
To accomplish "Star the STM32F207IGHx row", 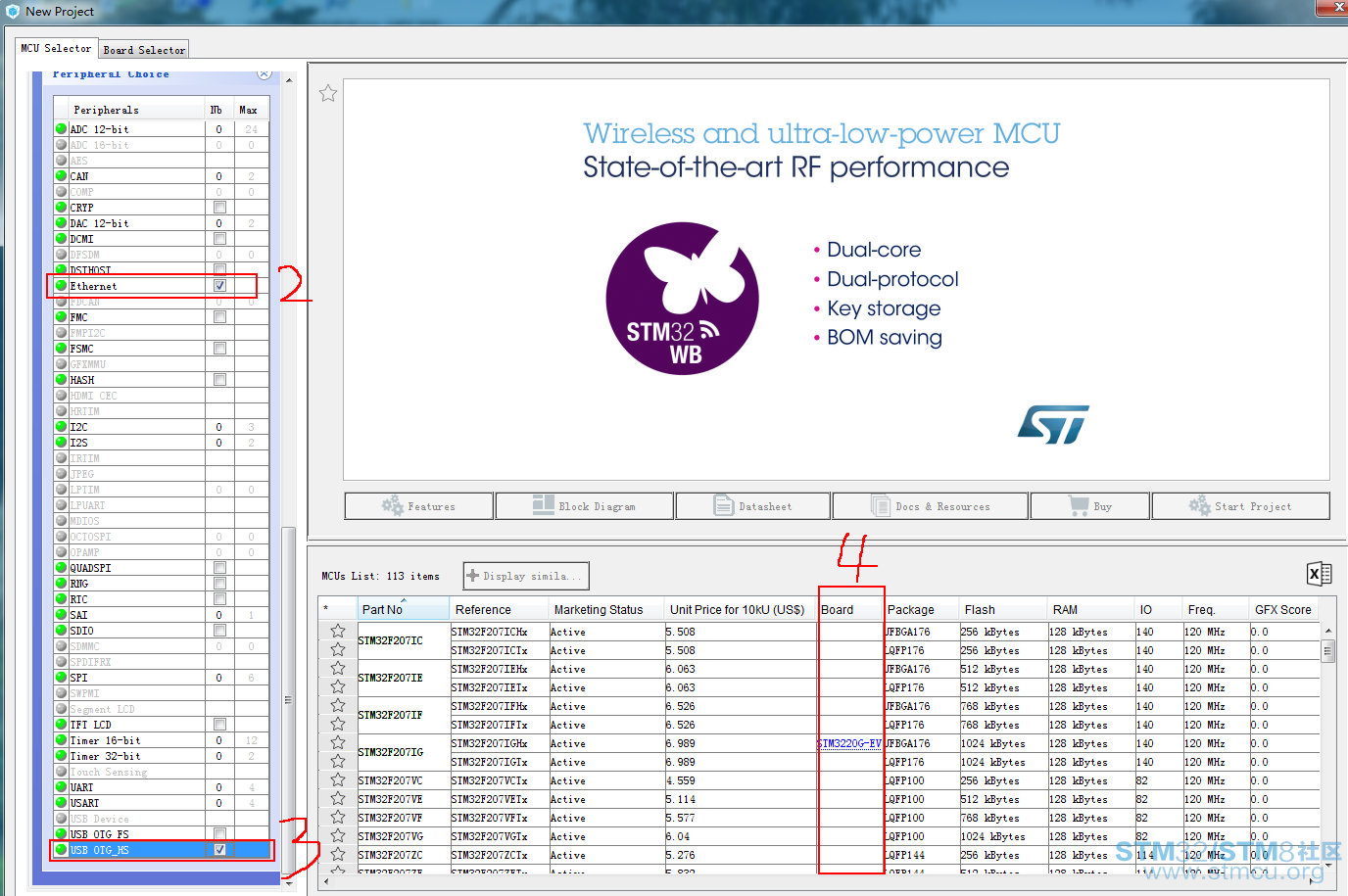I will click(338, 743).
